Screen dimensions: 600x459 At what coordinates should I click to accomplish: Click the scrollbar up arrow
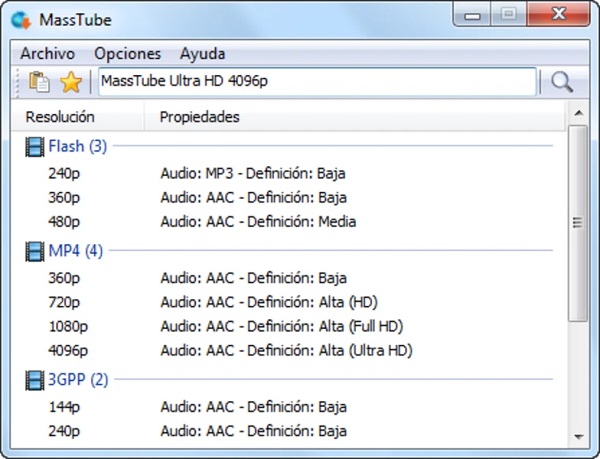(579, 113)
